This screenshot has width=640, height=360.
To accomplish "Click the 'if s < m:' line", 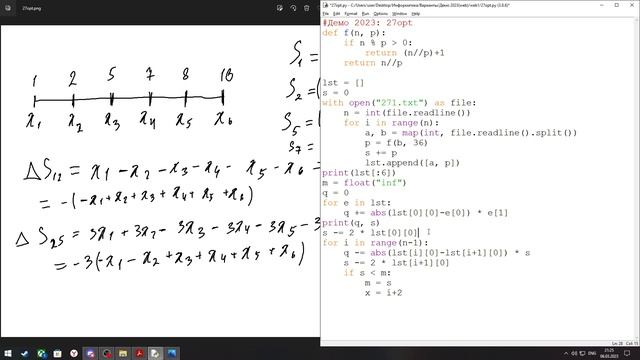I will pyautogui.click(x=367, y=273).
